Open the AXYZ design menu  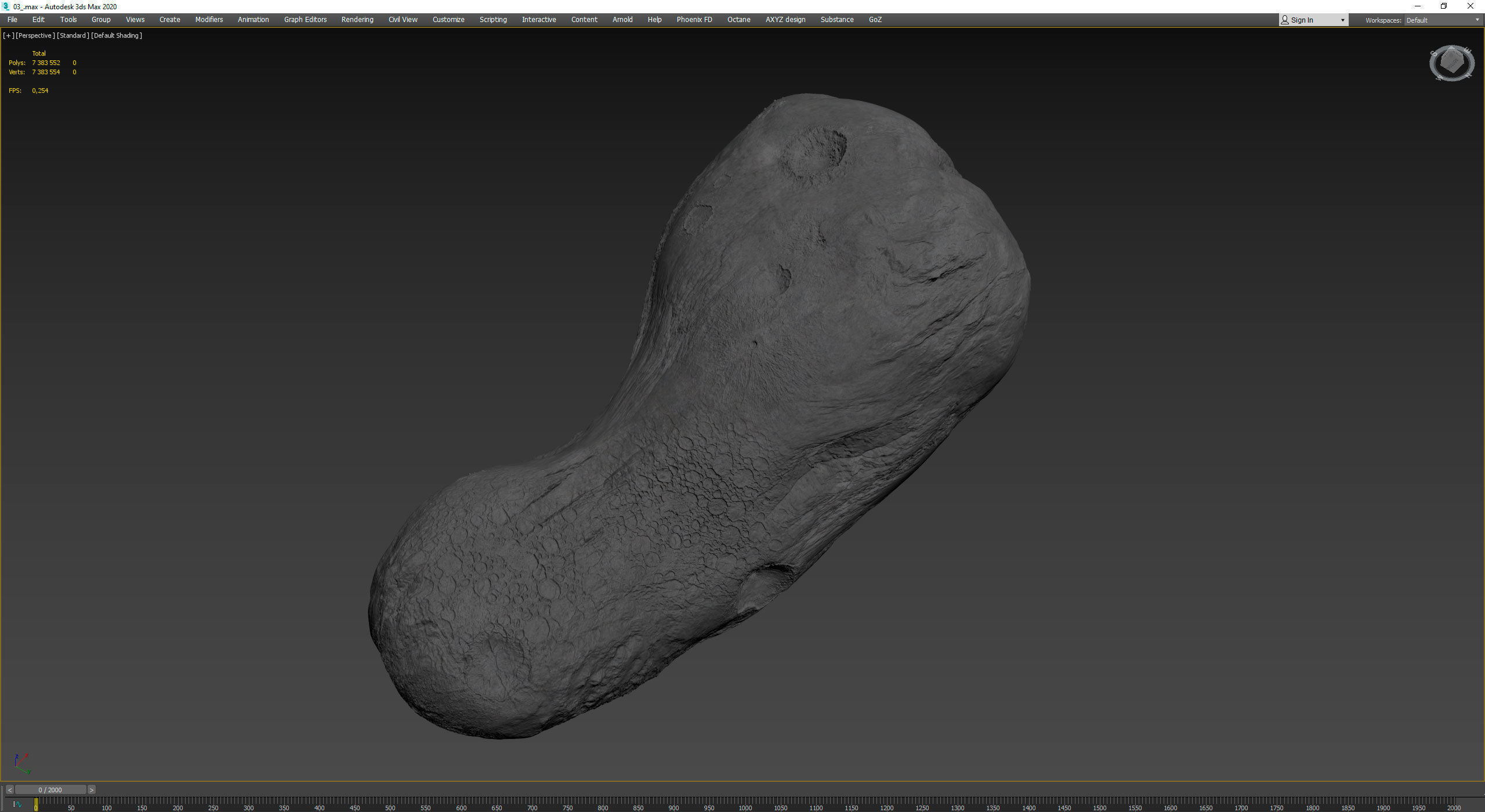(785, 20)
